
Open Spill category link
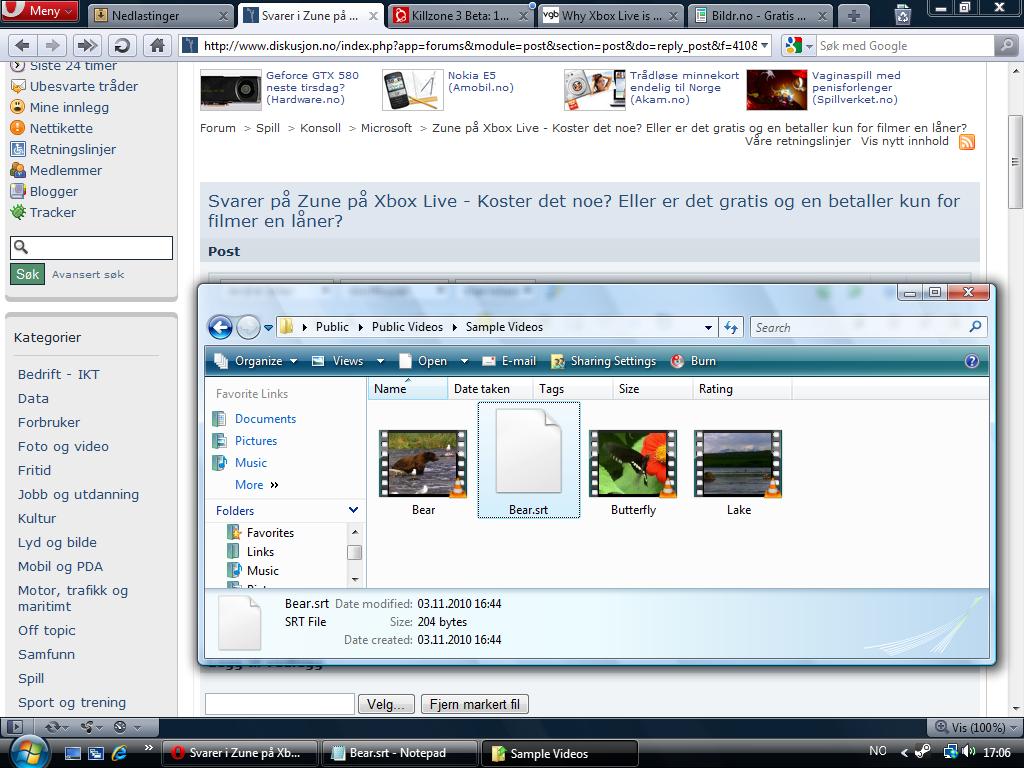pos(31,679)
